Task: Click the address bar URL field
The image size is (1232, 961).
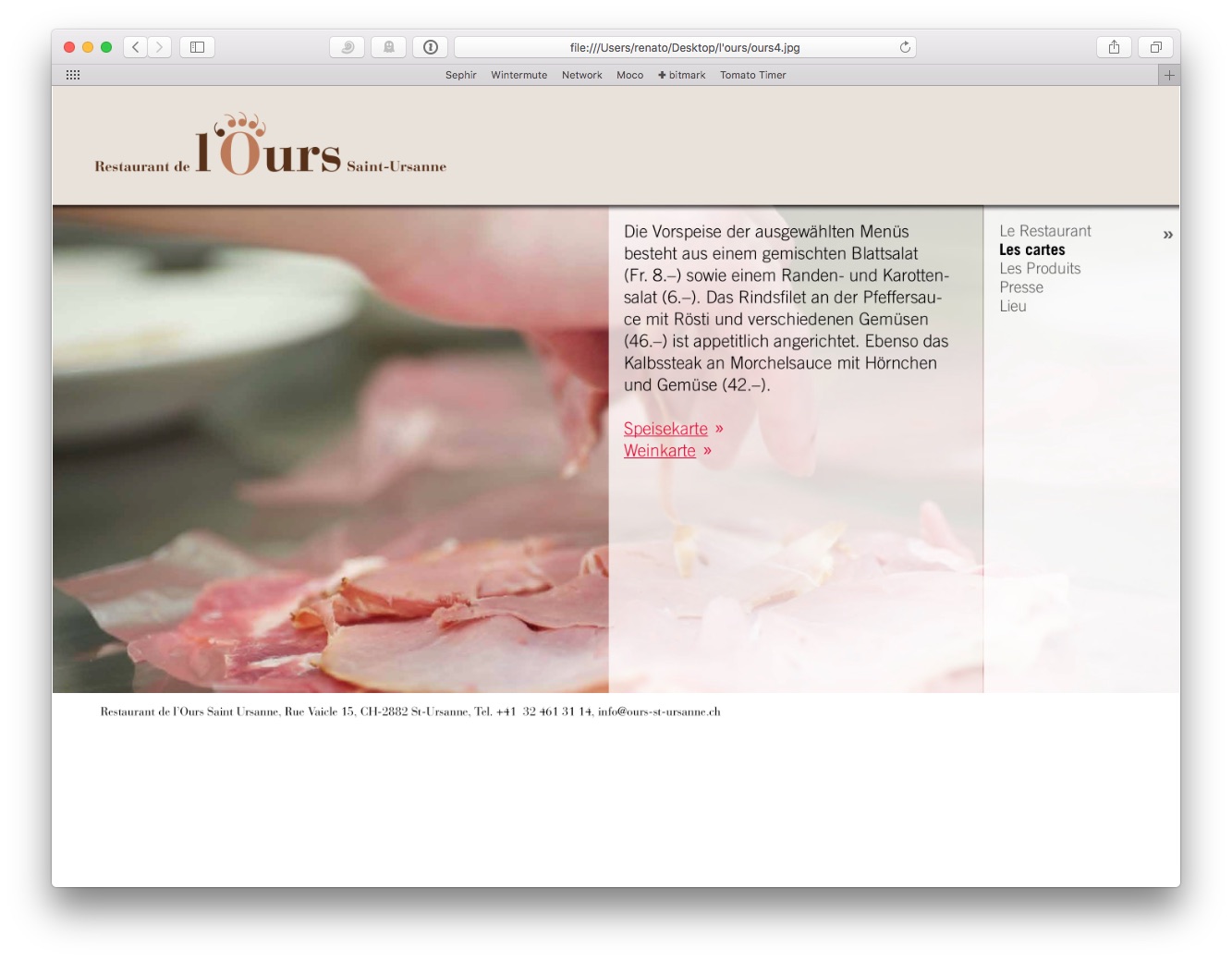Action: (684, 47)
